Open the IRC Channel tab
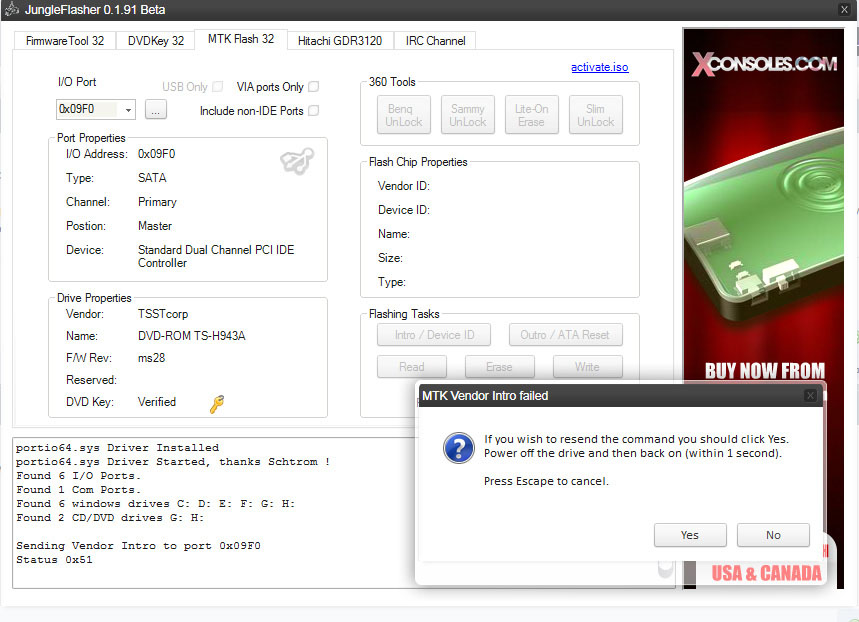859x622 pixels. tap(436, 41)
